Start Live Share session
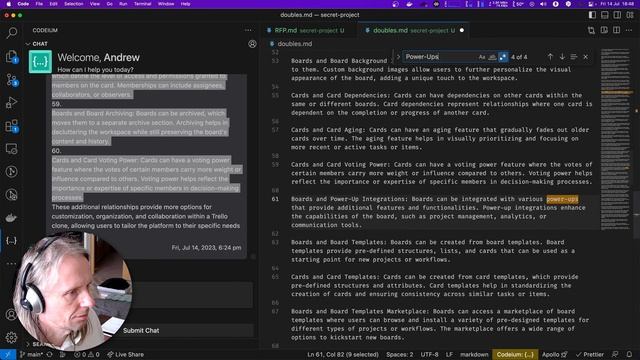The image size is (640, 360). pyautogui.click(x=125, y=354)
